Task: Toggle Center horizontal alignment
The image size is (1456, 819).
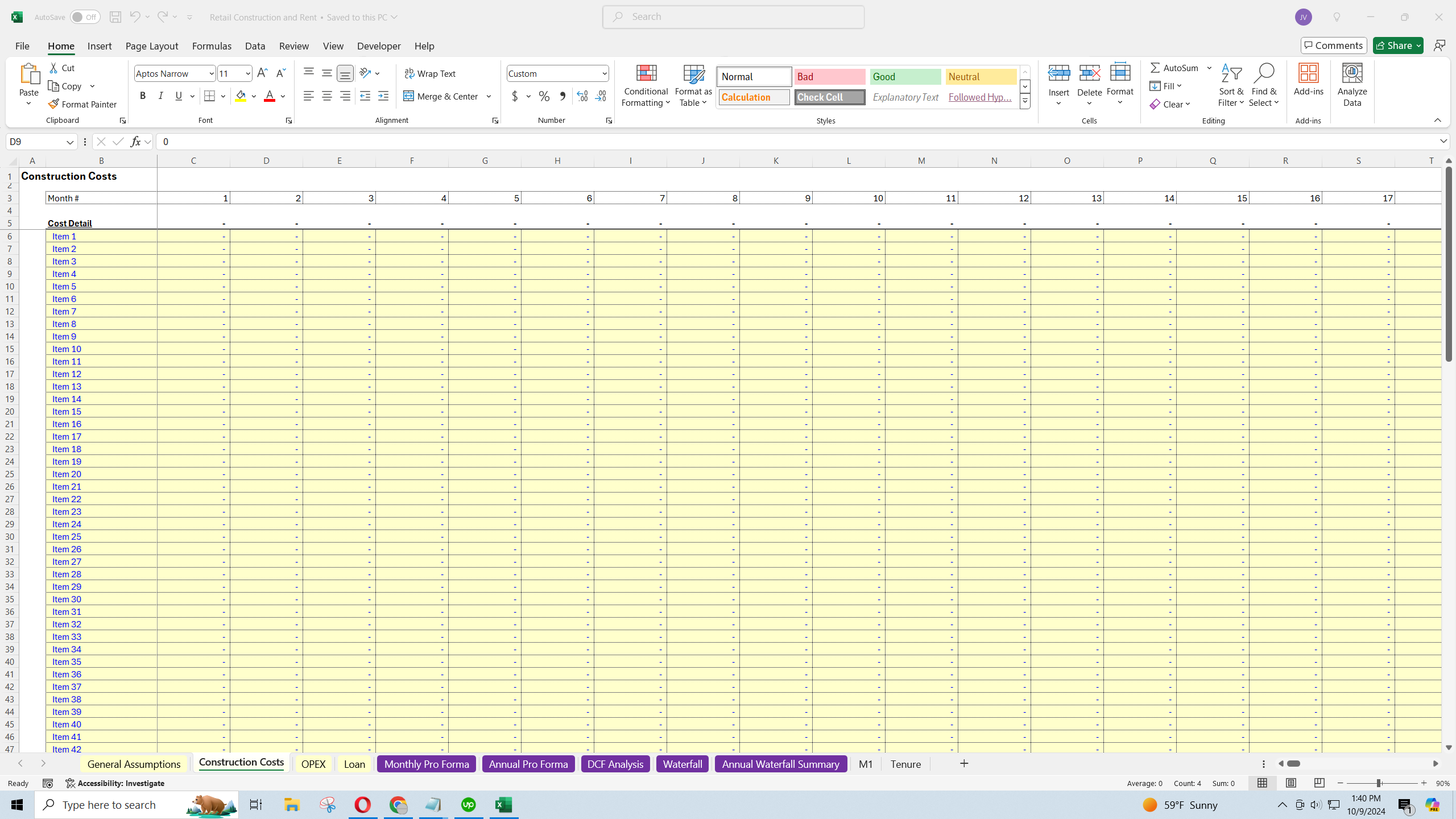Action: point(327,96)
